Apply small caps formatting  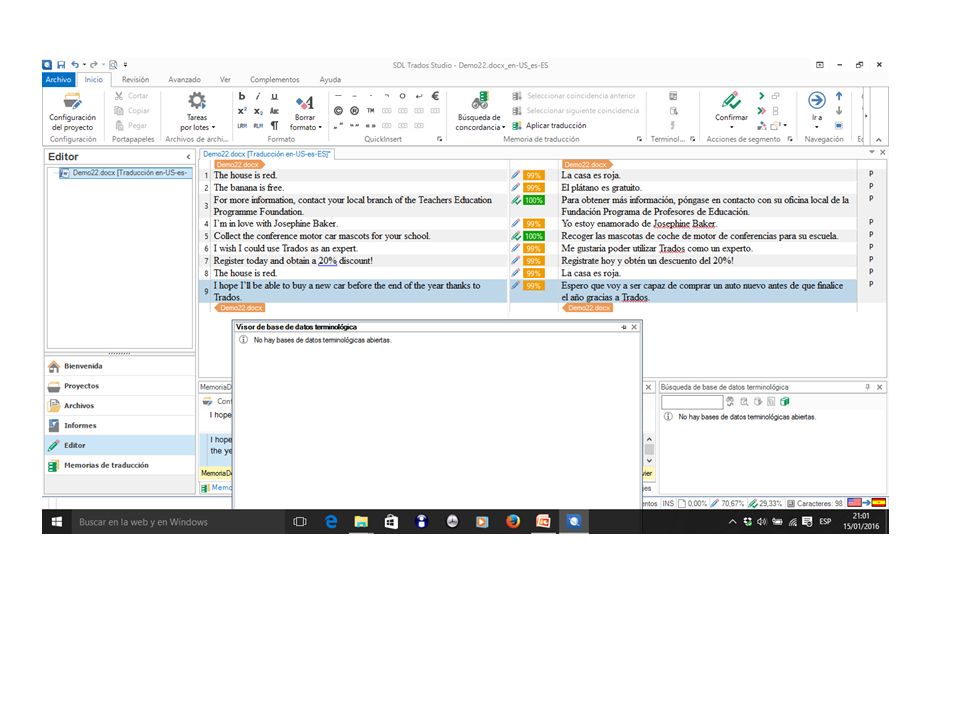274,111
